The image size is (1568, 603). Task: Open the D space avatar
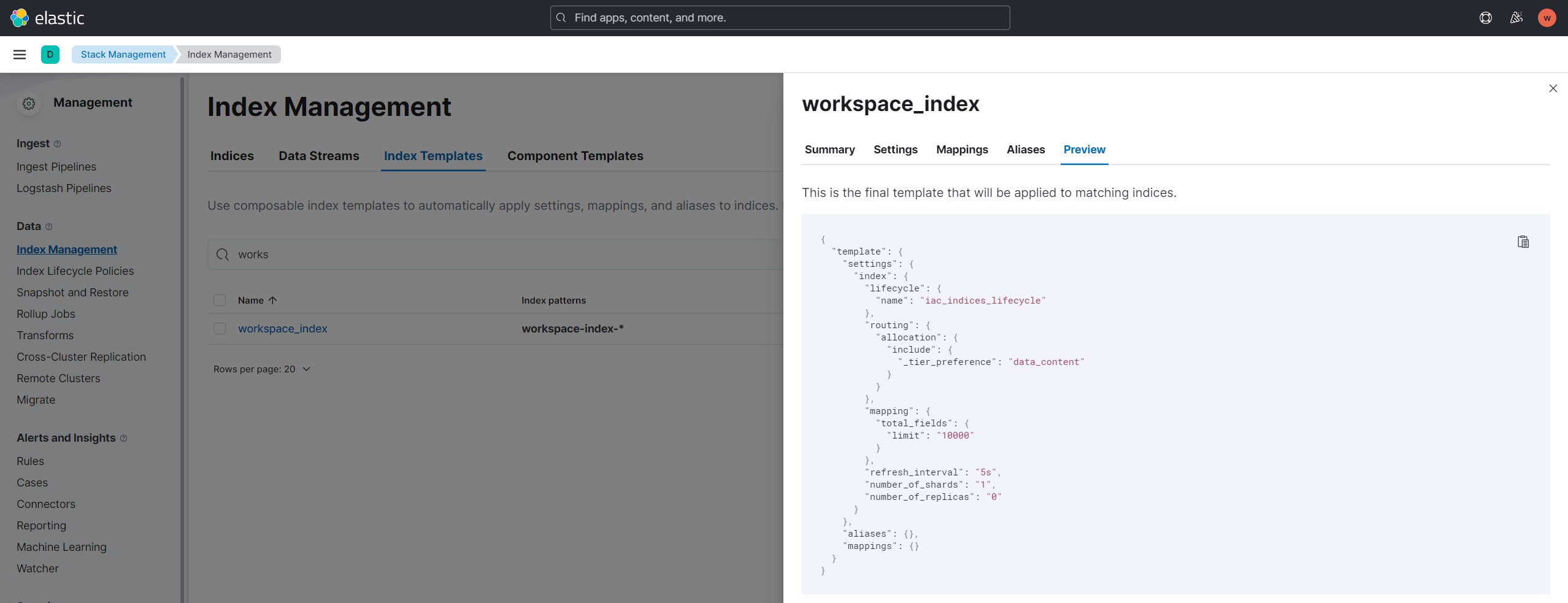pos(50,55)
